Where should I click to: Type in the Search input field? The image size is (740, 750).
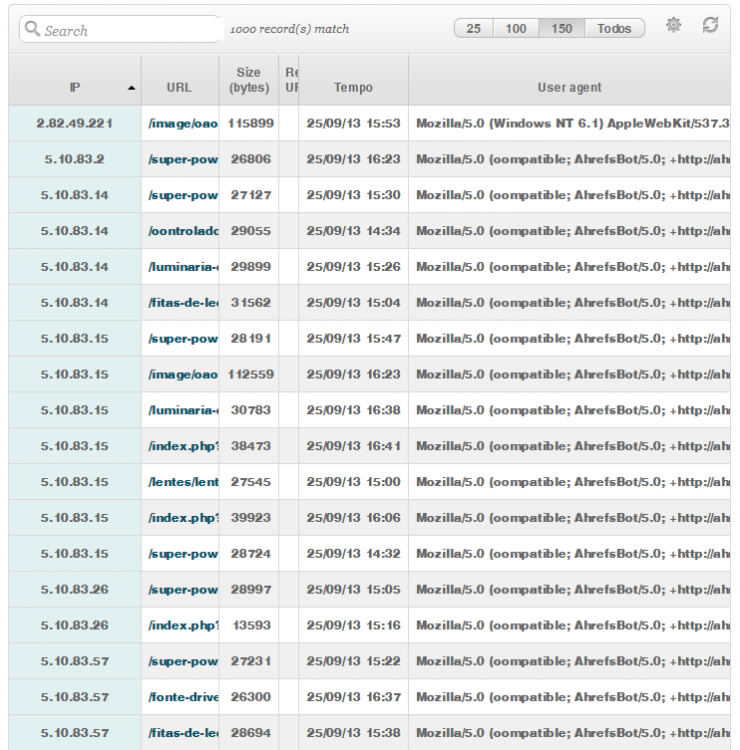[x=125, y=30]
